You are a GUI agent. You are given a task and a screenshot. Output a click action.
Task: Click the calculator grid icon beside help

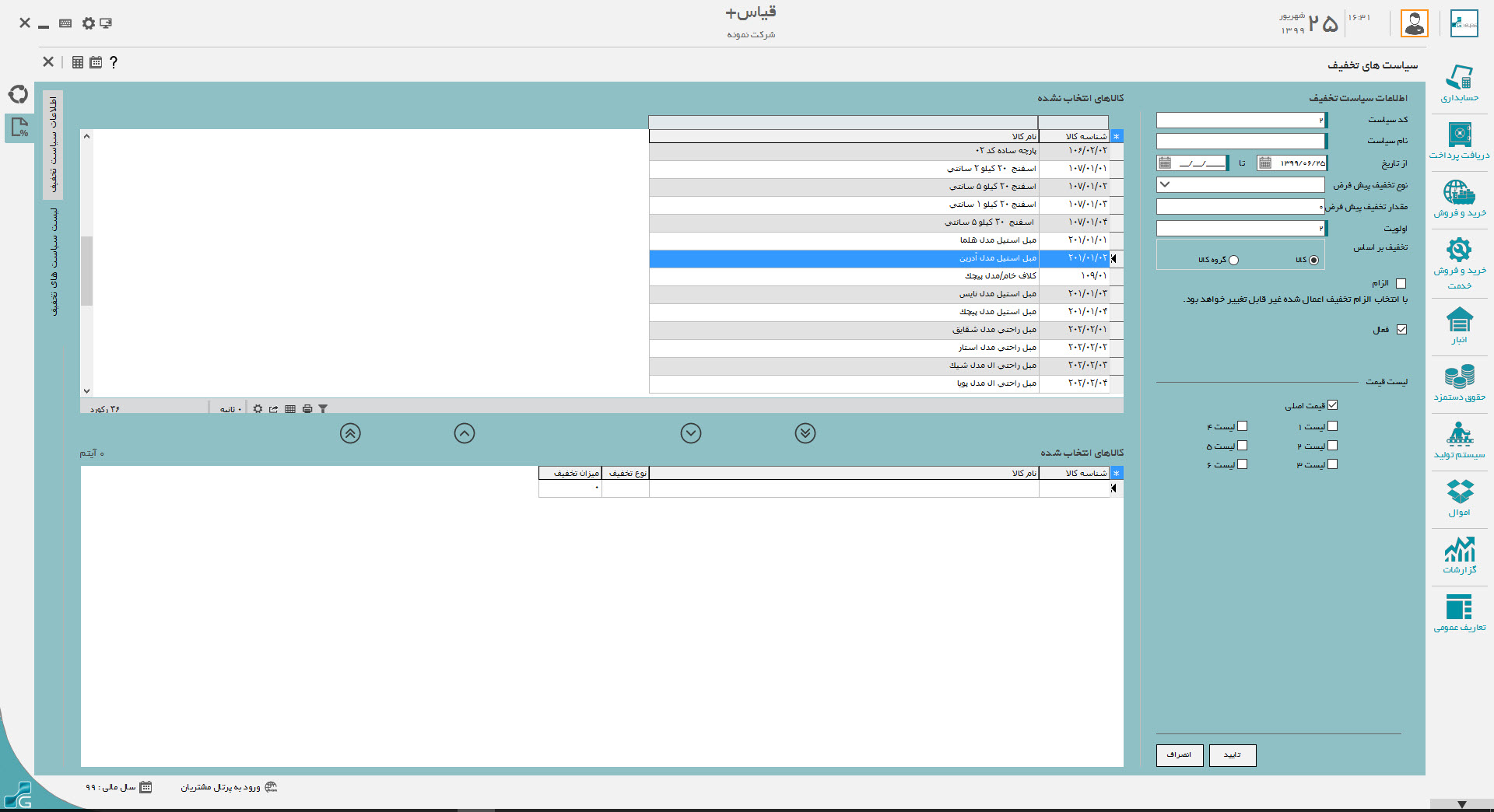click(x=78, y=62)
